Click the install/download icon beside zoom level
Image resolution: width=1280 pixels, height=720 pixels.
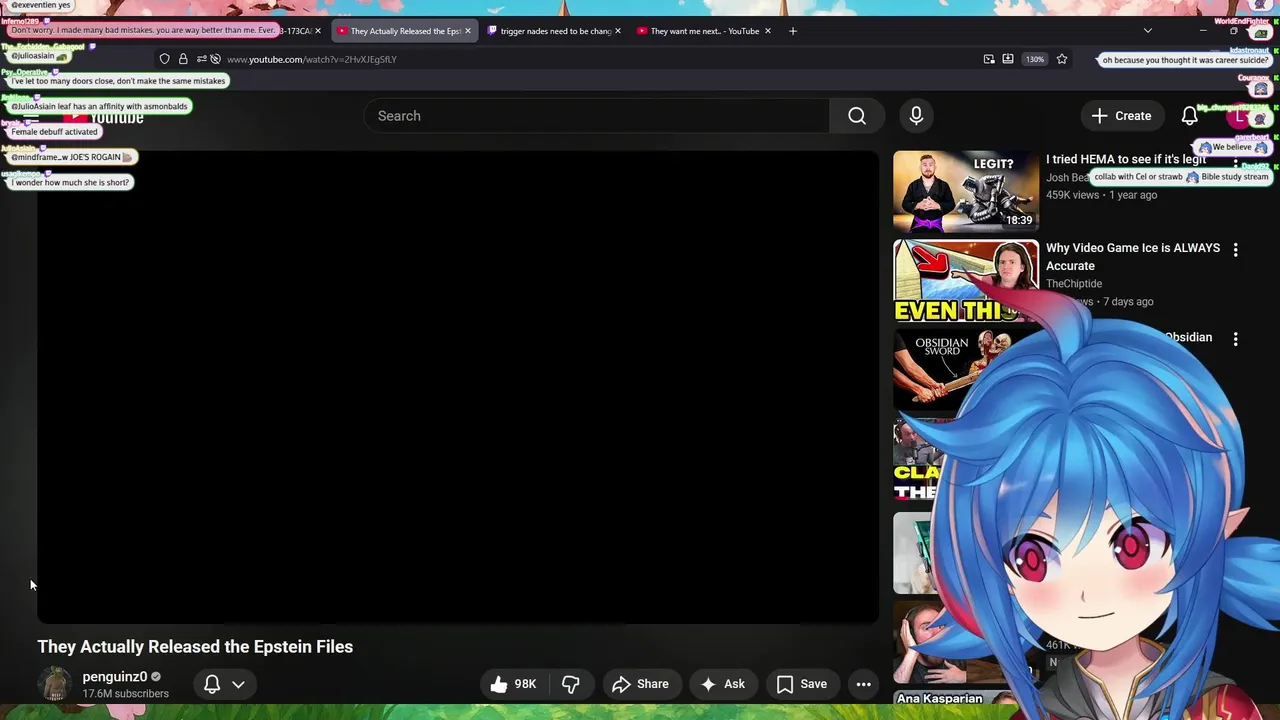point(1008,59)
